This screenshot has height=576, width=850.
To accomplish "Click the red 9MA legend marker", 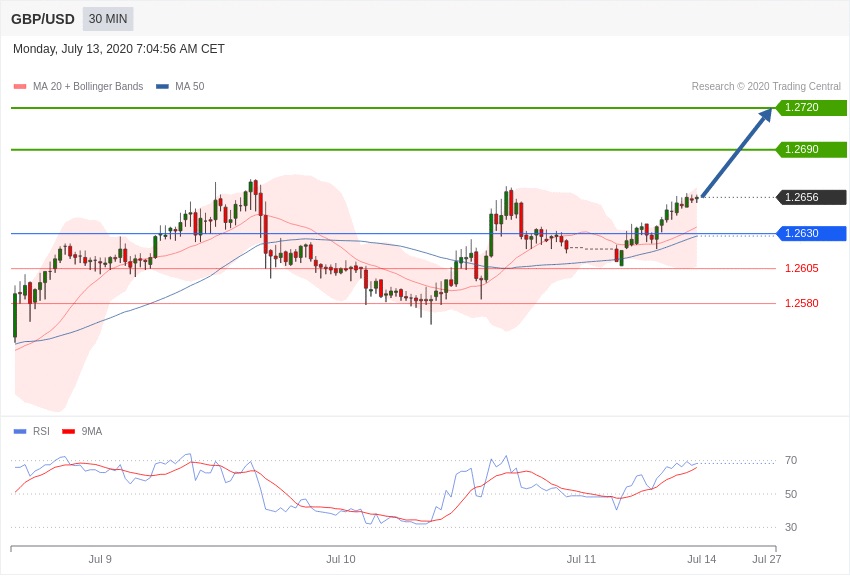I will click(x=68, y=432).
